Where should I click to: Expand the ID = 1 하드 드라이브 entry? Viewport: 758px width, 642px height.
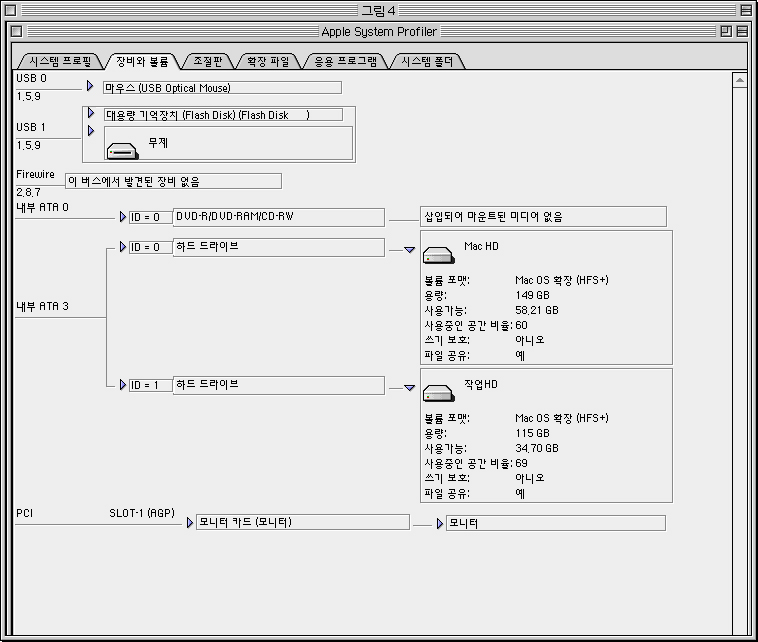point(123,384)
